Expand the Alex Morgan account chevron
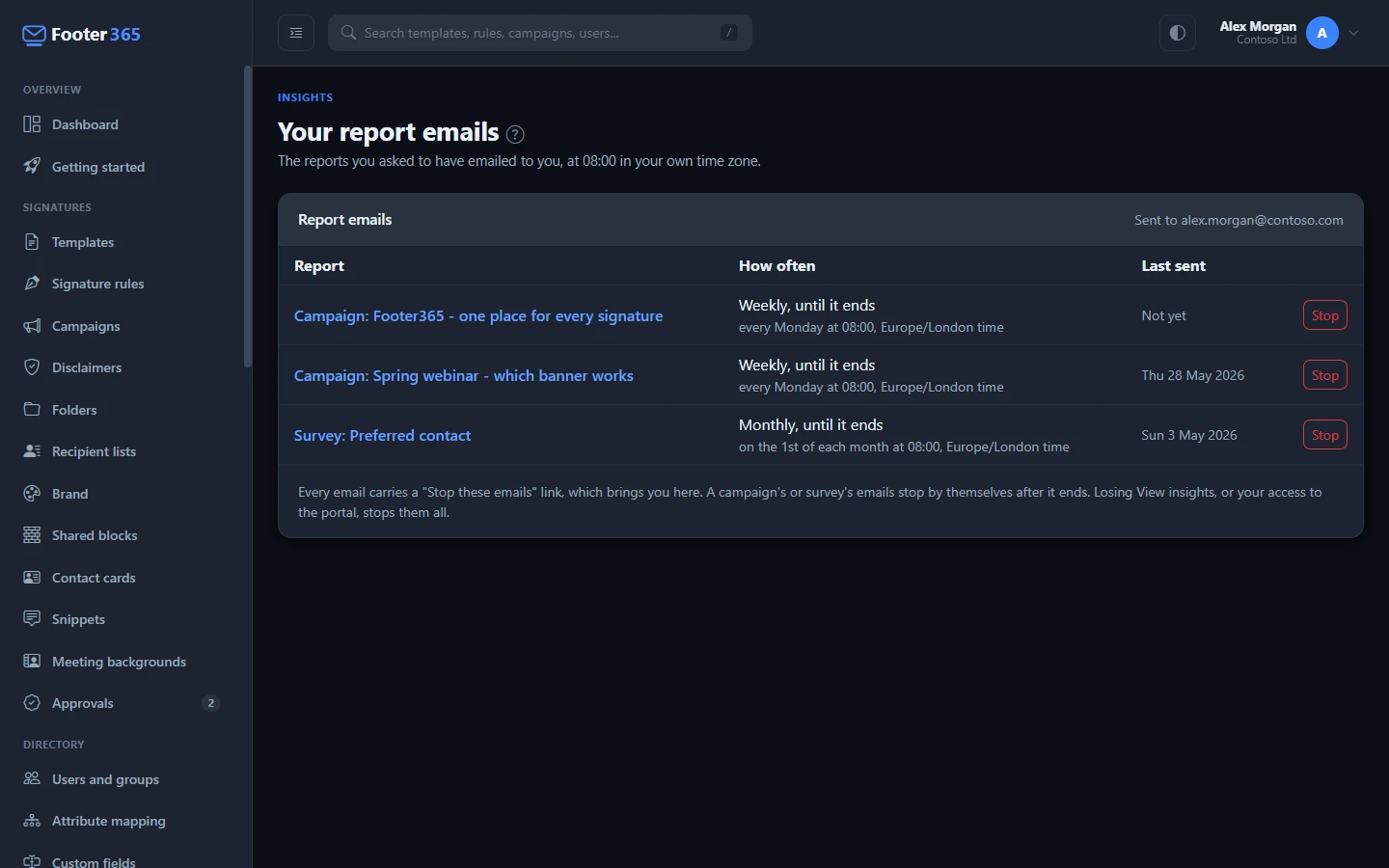Image resolution: width=1389 pixels, height=868 pixels. (1353, 33)
